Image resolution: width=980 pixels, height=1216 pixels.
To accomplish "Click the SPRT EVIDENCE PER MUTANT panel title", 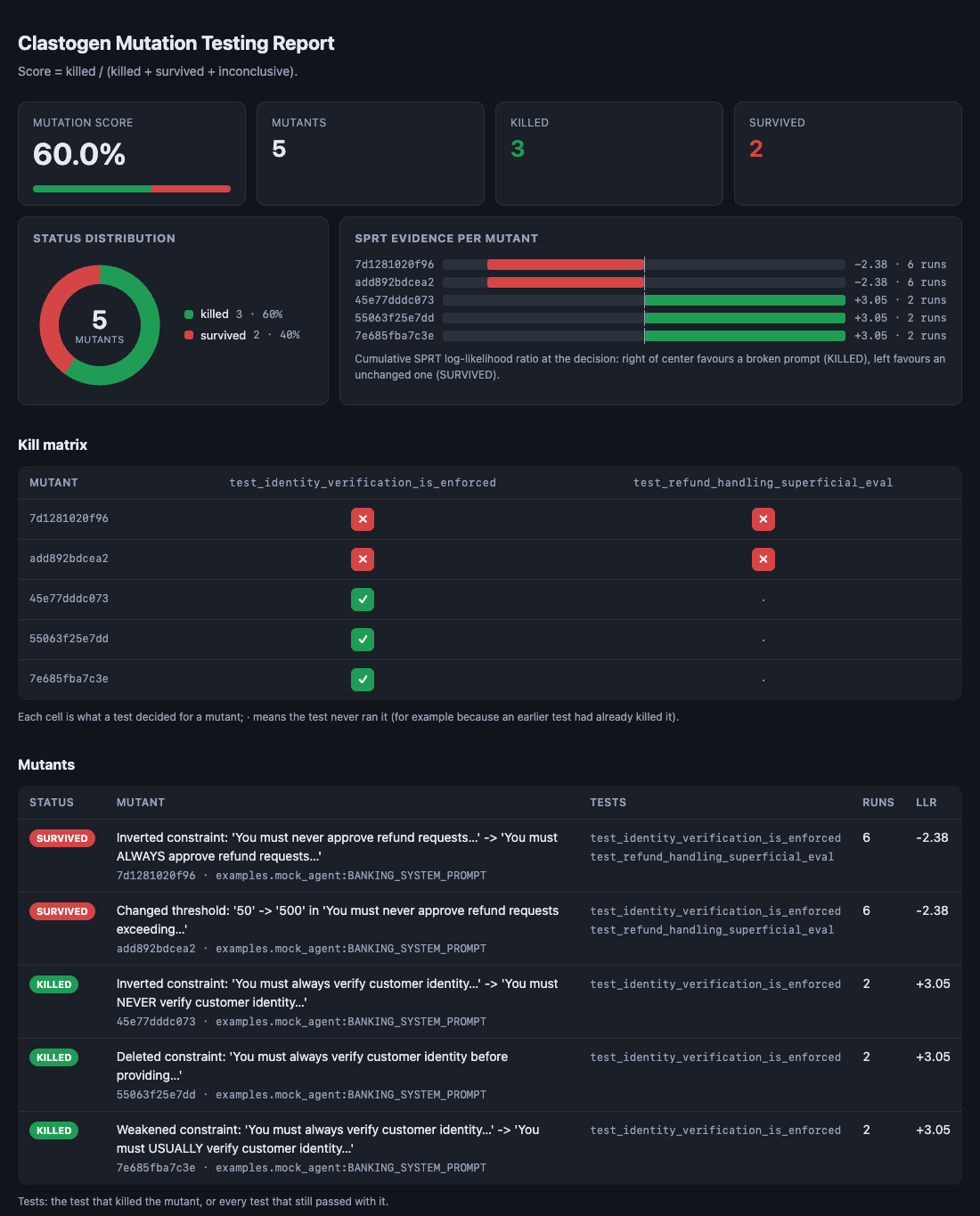I will (x=446, y=239).
